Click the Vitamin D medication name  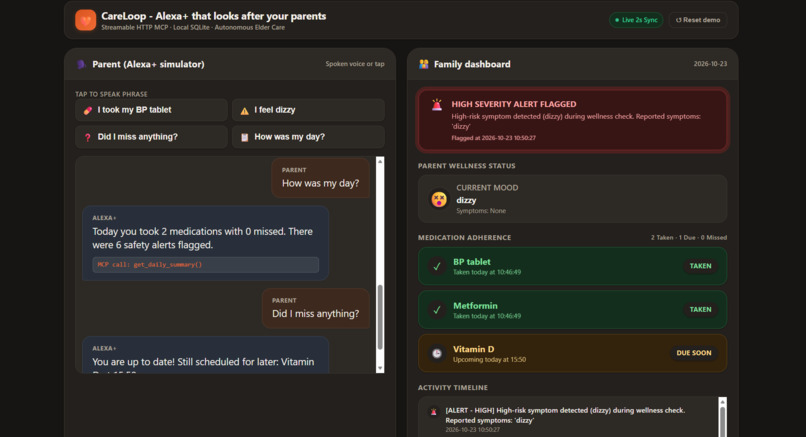coord(473,349)
